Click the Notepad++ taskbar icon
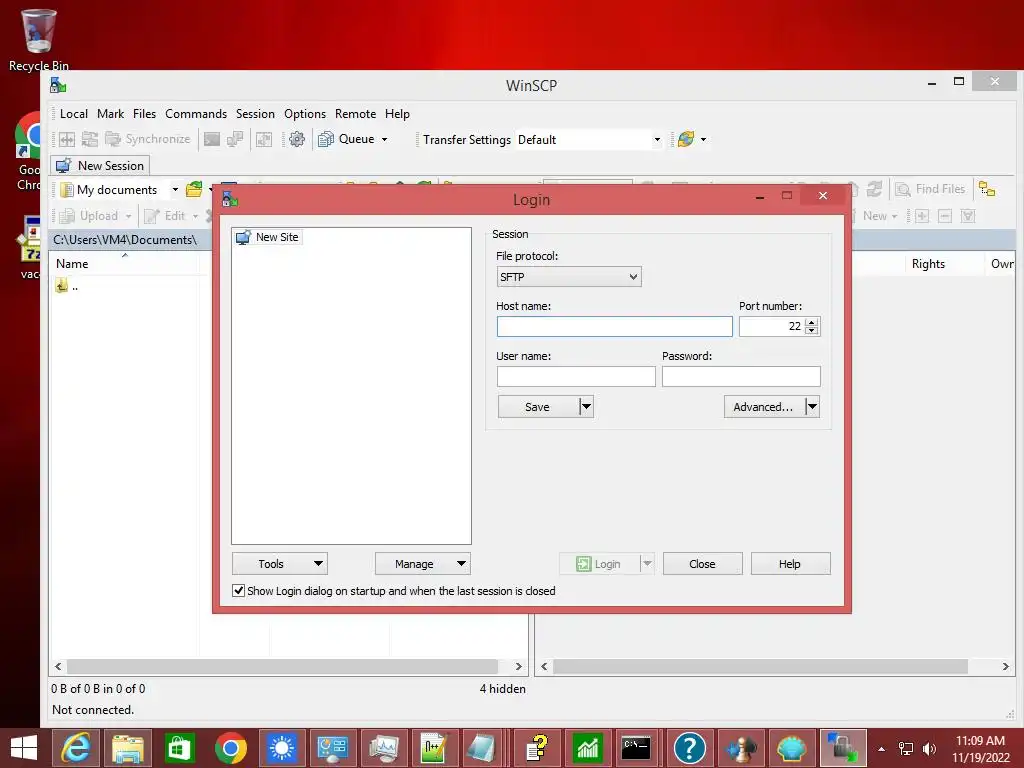 [434, 748]
